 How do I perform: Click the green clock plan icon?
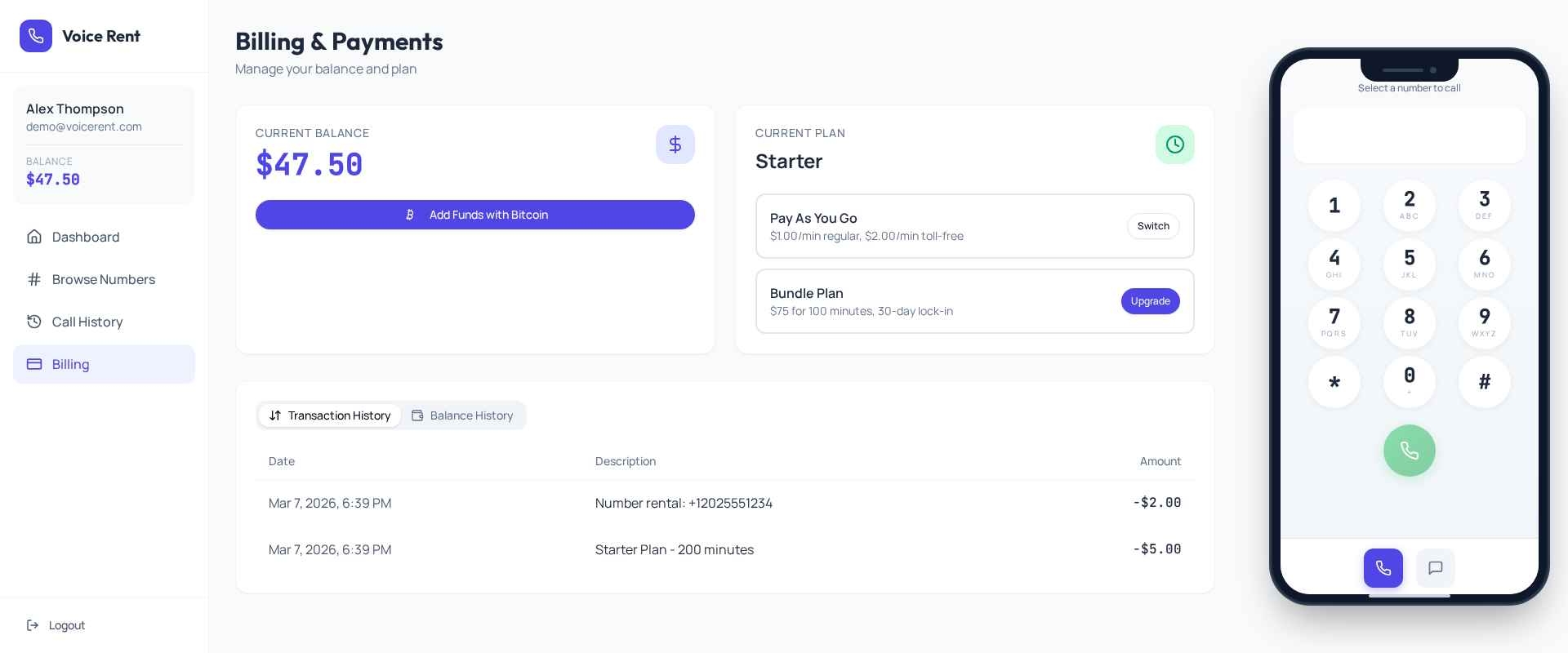point(1174,144)
